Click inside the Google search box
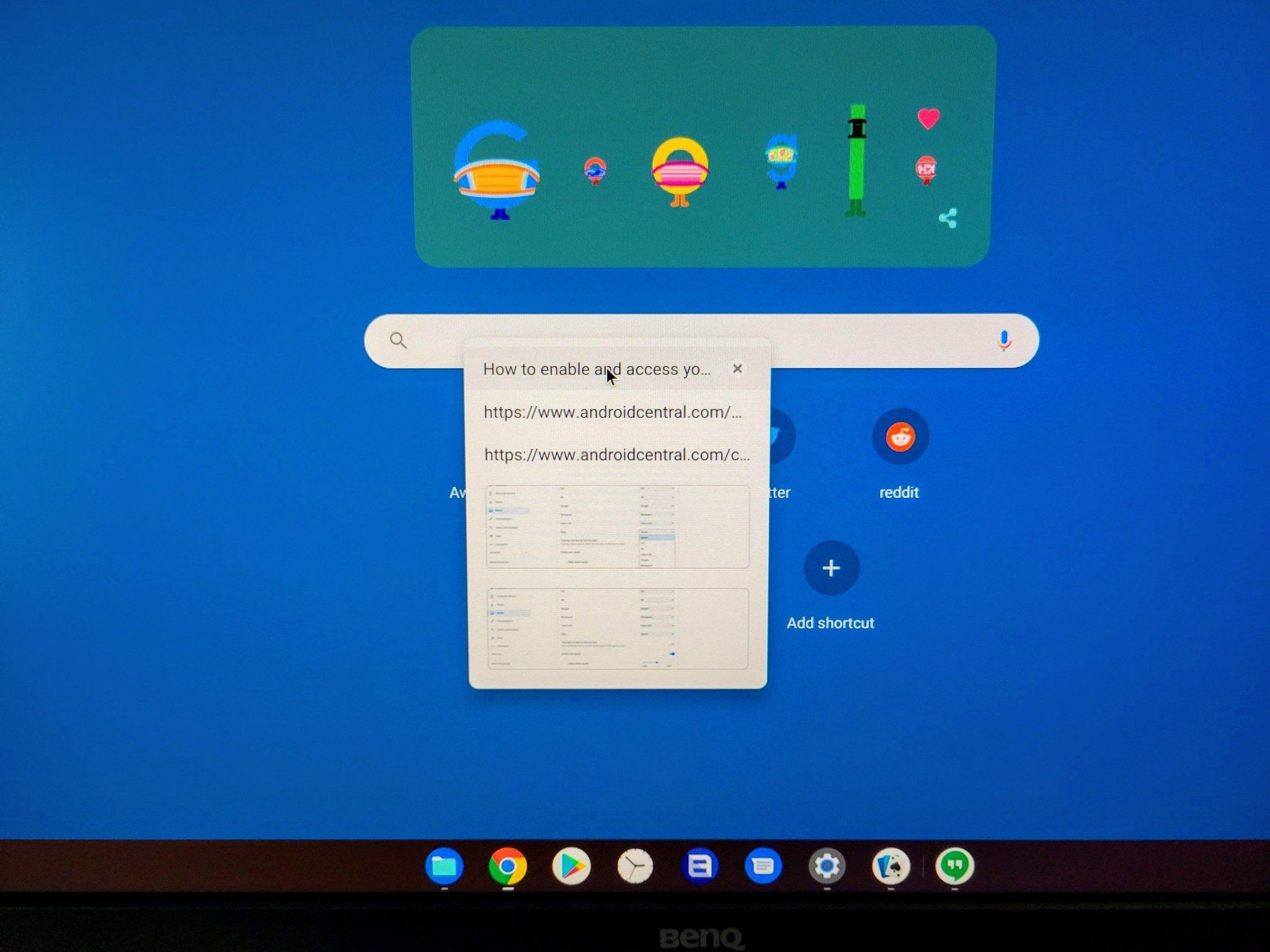The image size is (1270, 952). [x=701, y=341]
